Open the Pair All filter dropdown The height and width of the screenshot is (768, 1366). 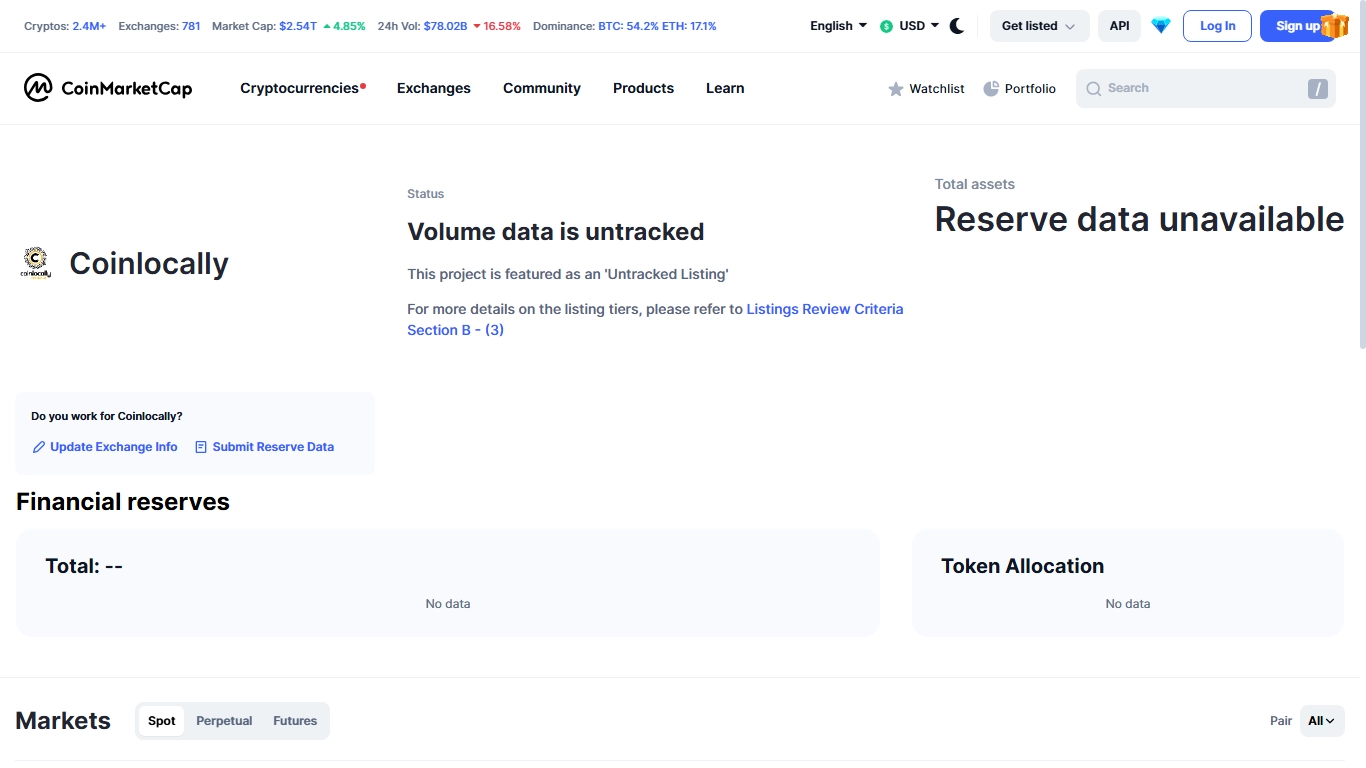tap(1322, 721)
